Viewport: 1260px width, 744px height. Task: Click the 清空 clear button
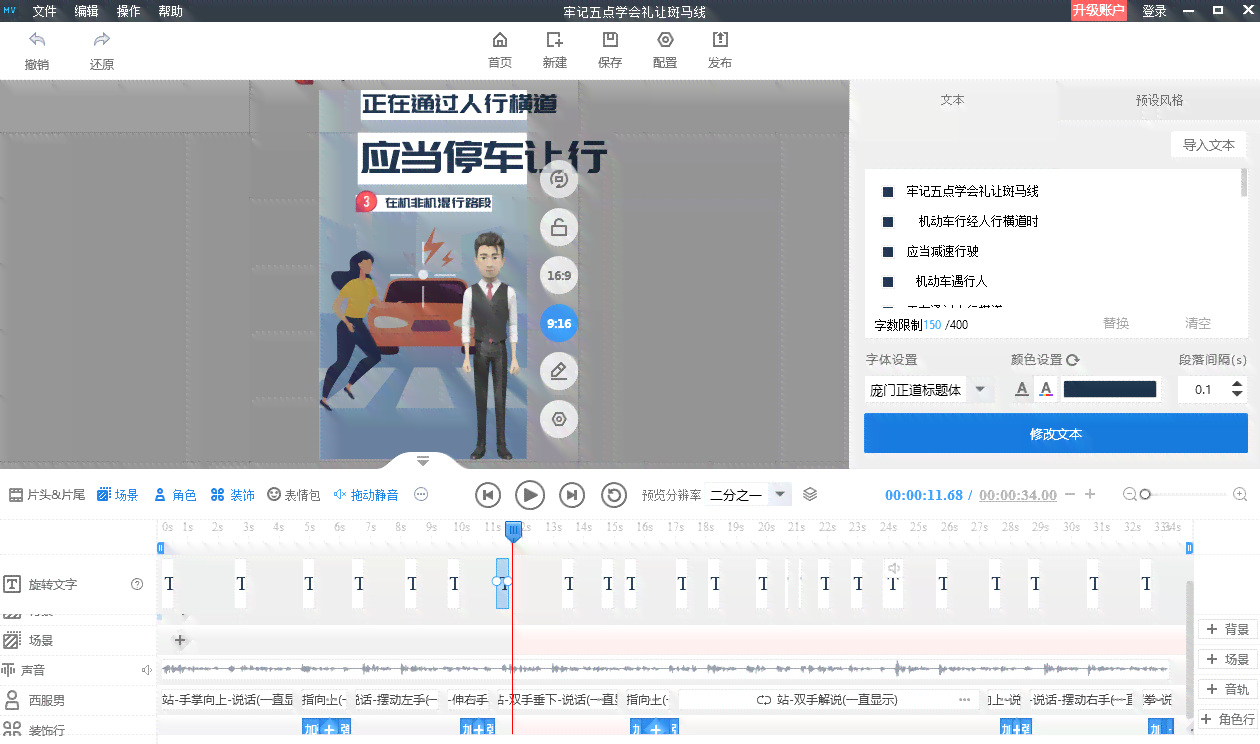(x=1198, y=323)
